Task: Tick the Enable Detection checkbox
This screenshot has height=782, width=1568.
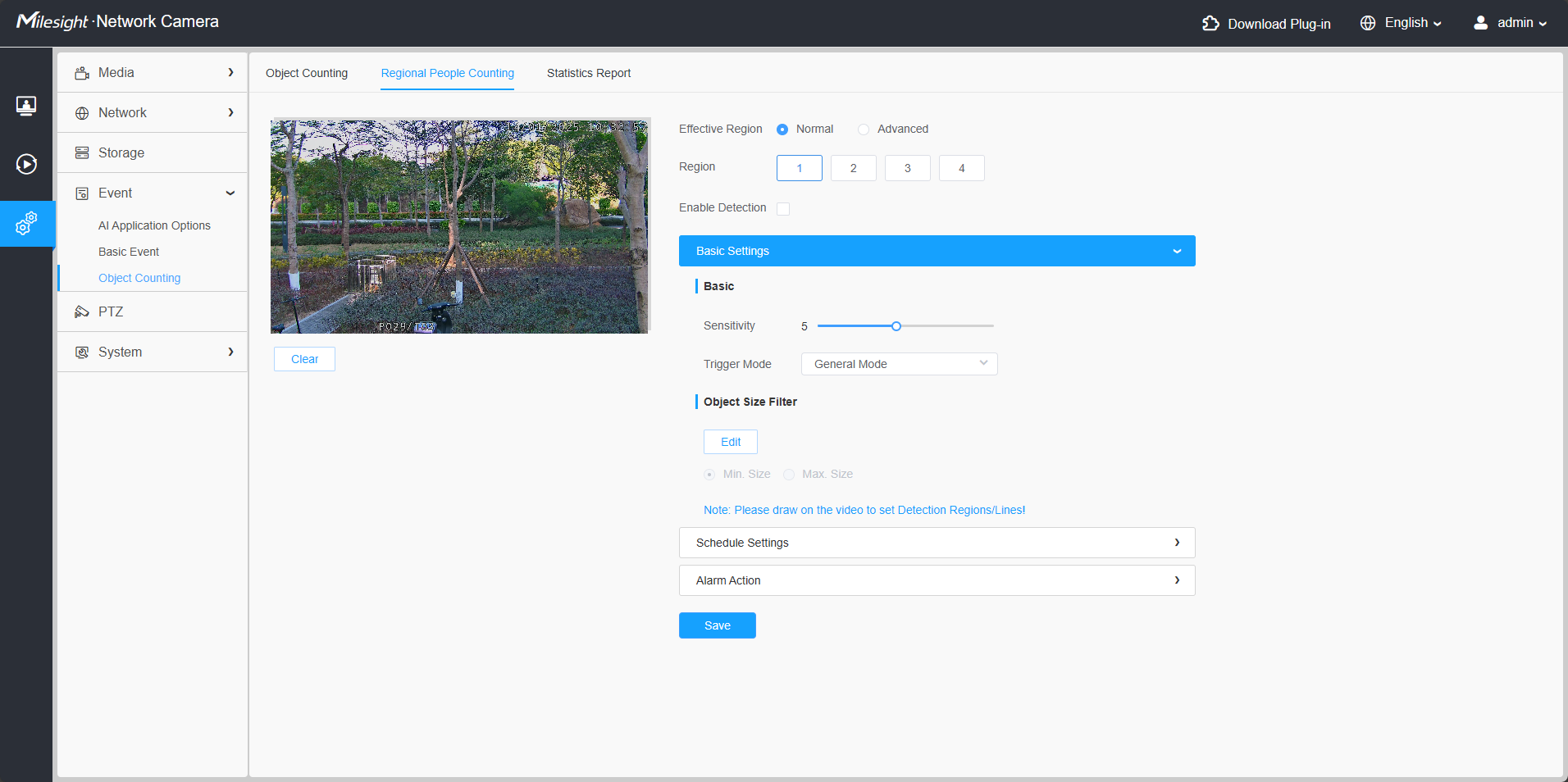Action: coord(783,209)
